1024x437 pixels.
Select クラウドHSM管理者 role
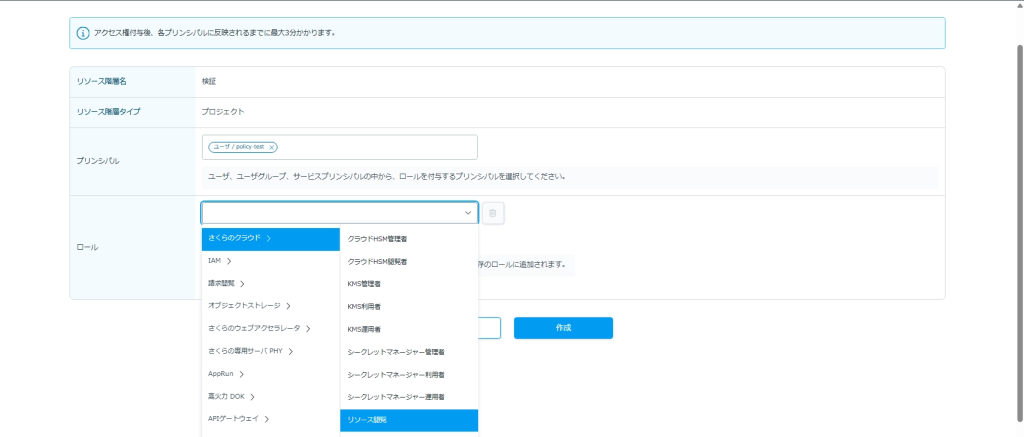click(x=409, y=239)
